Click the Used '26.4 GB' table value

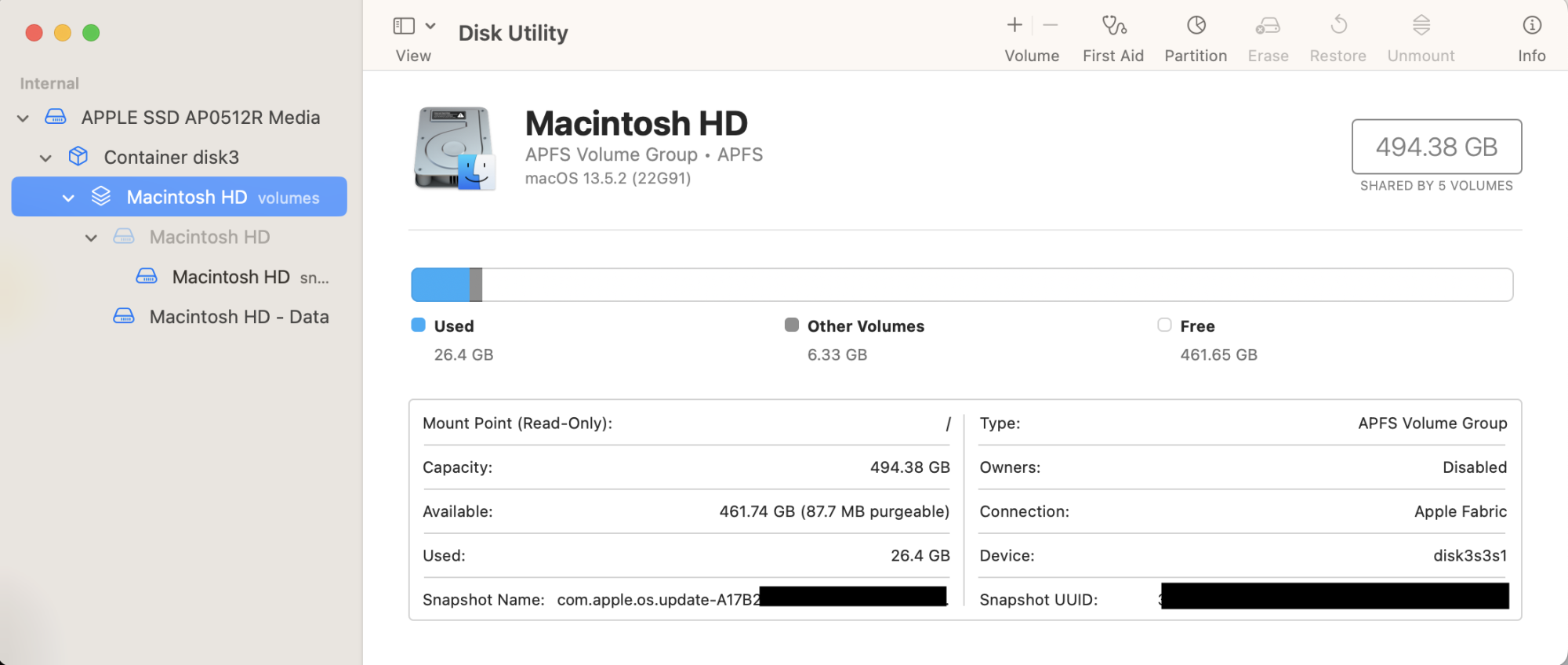tap(920, 555)
